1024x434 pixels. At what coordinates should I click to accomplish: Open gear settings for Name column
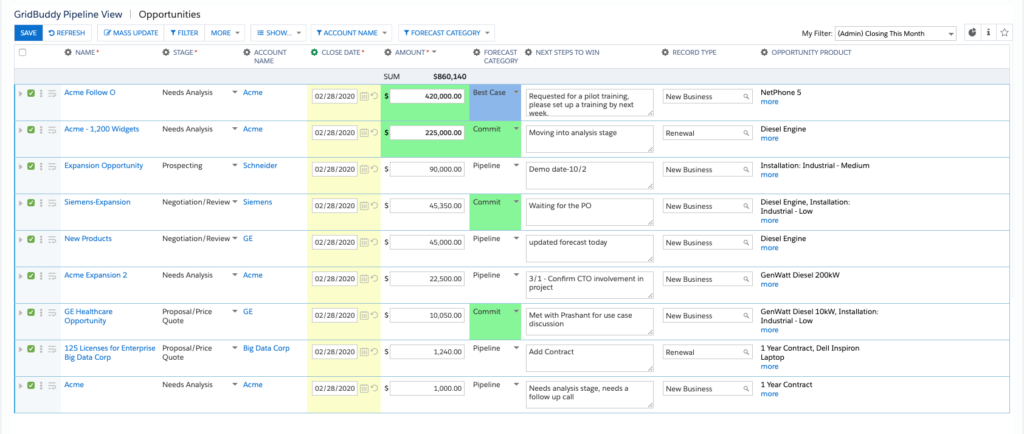click(67, 53)
